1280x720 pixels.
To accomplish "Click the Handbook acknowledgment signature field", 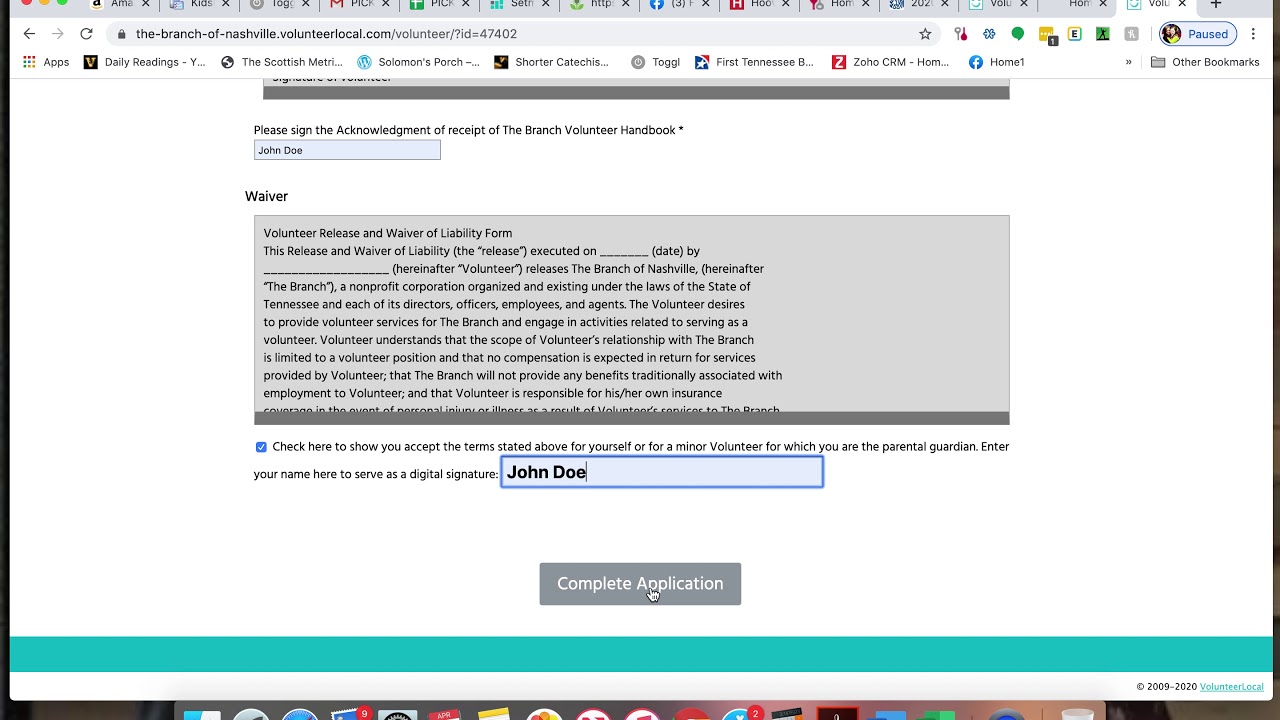I will click(x=347, y=150).
